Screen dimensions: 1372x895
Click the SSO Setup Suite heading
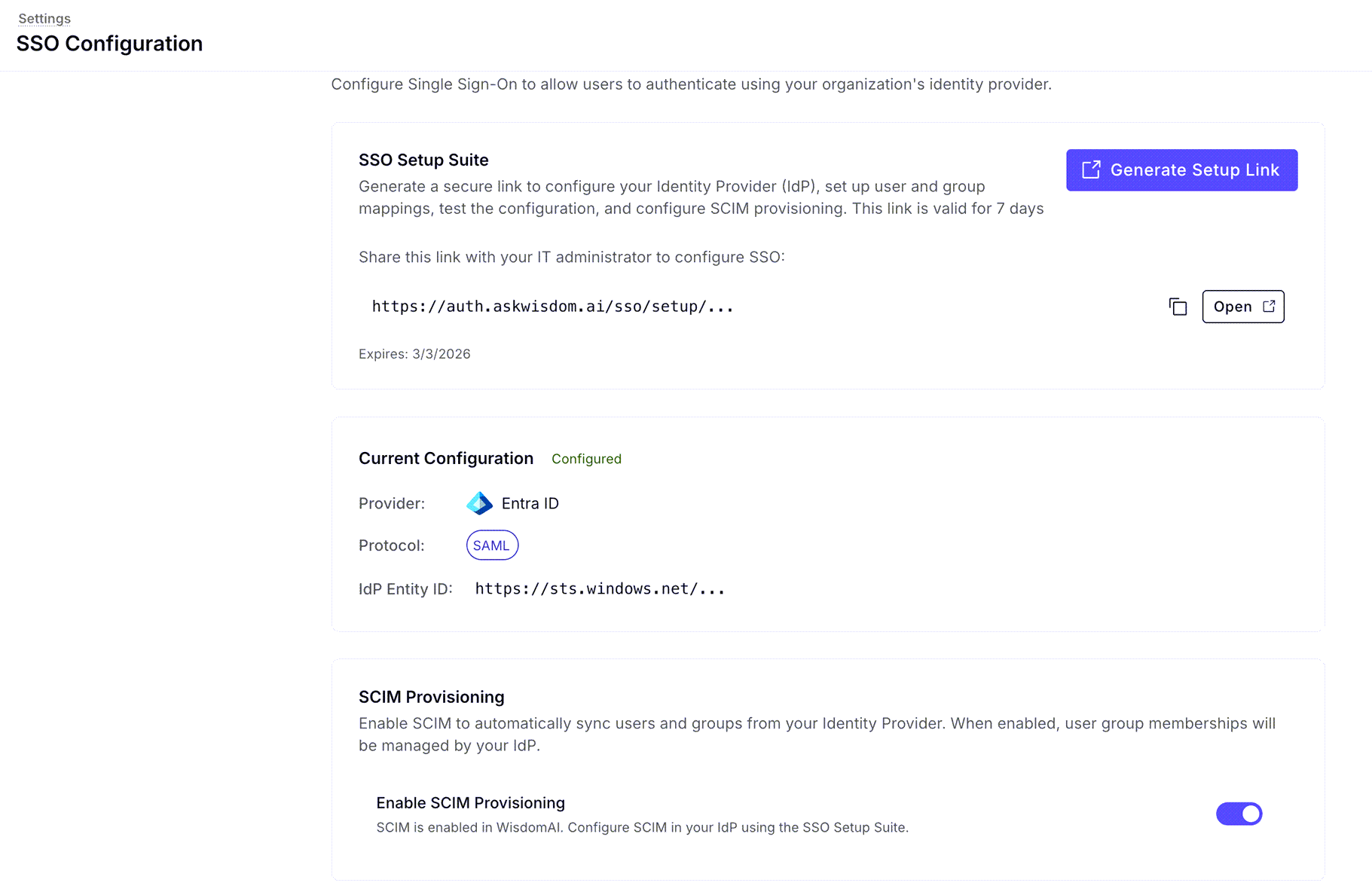click(x=423, y=160)
